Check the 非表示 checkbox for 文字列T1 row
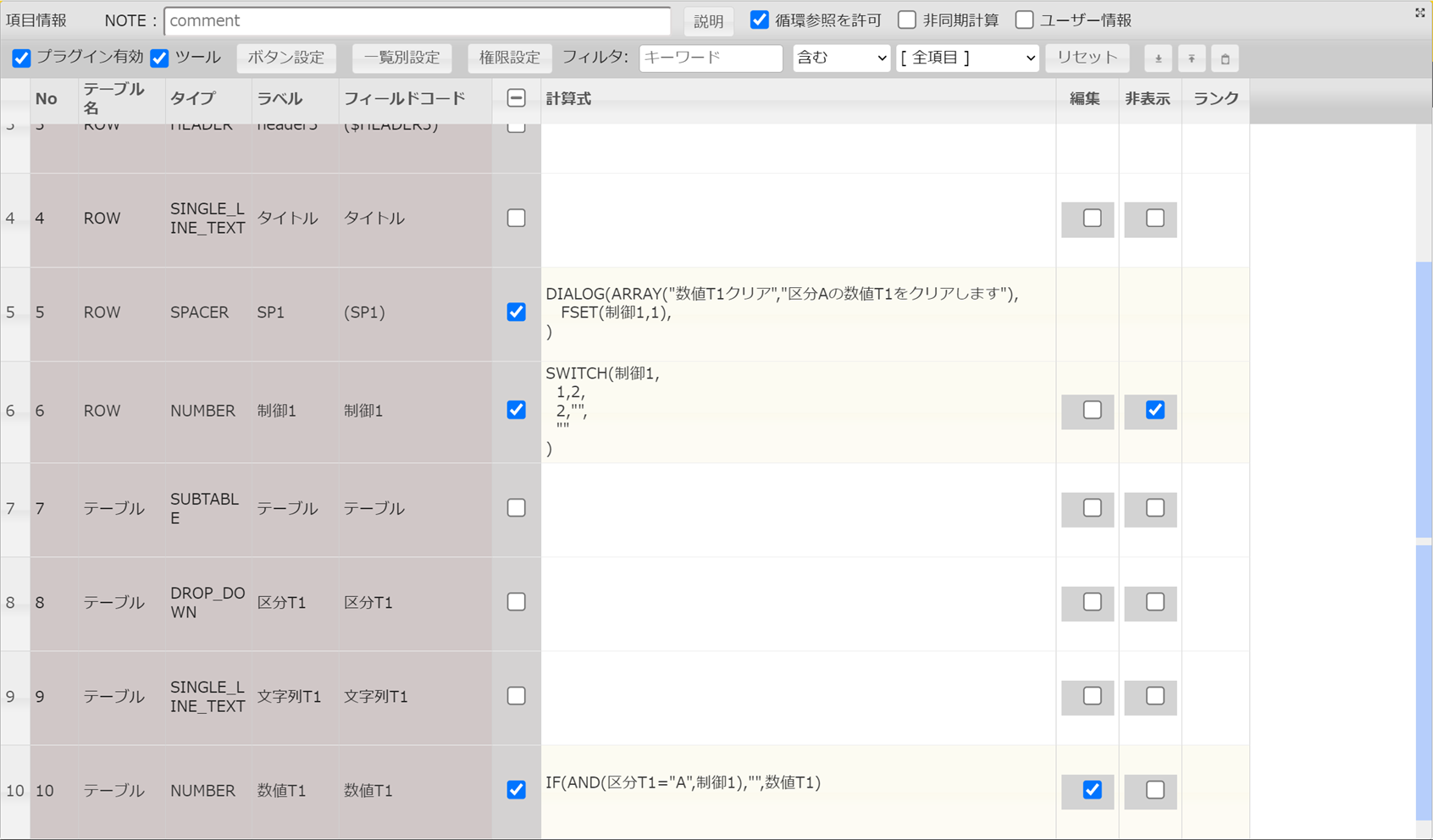This screenshot has height=840, width=1433. 1154,696
